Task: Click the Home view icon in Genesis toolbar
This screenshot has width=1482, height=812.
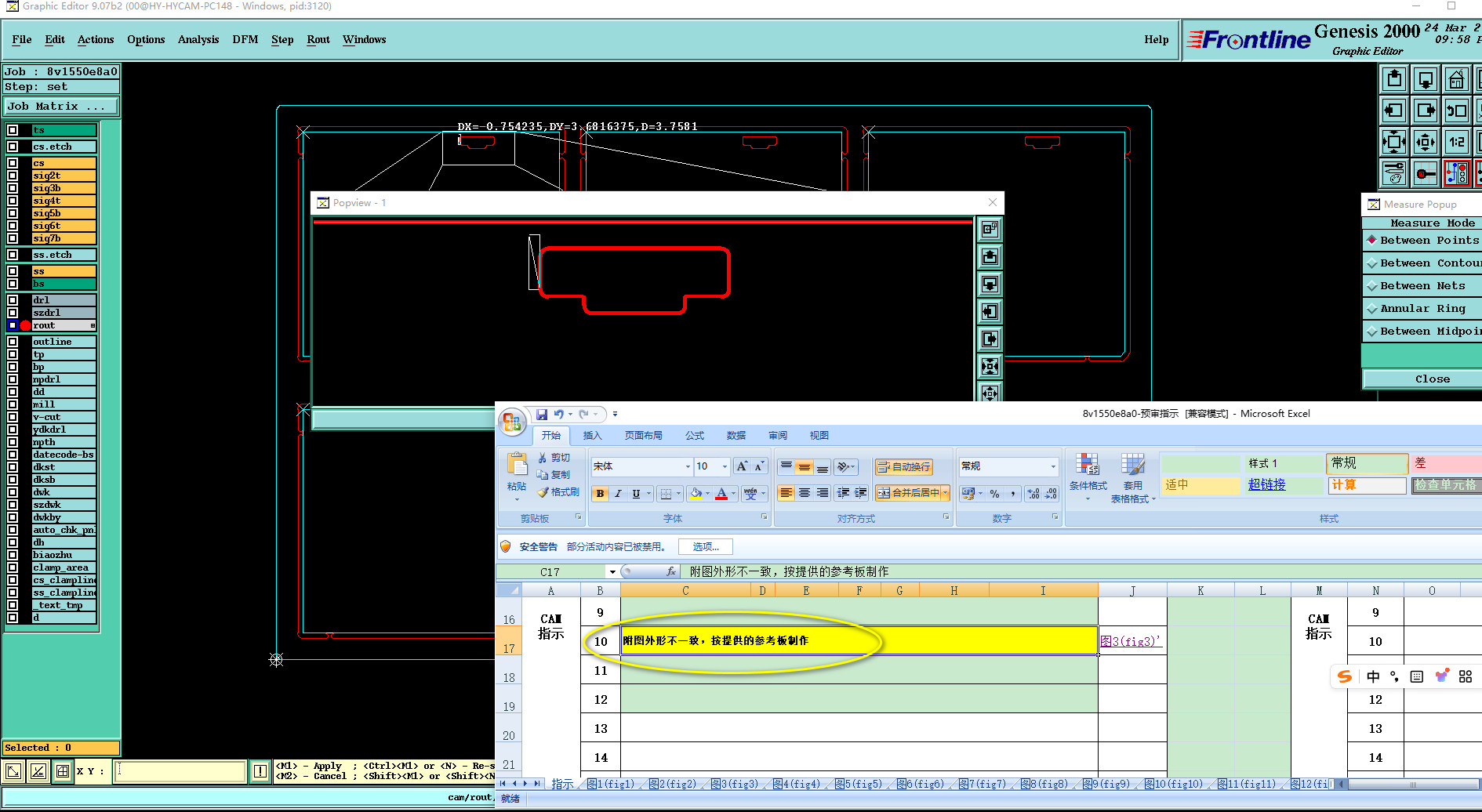Action: click(x=1456, y=79)
